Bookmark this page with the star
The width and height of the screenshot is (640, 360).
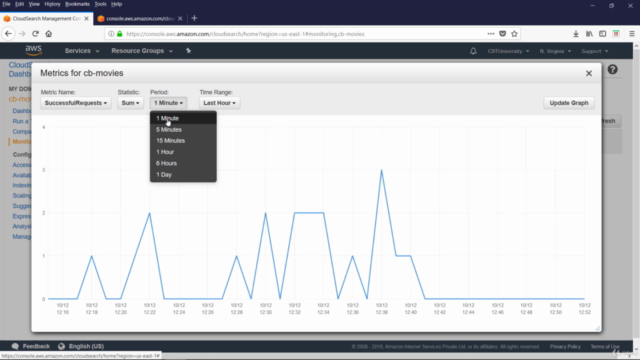[x=514, y=34]
